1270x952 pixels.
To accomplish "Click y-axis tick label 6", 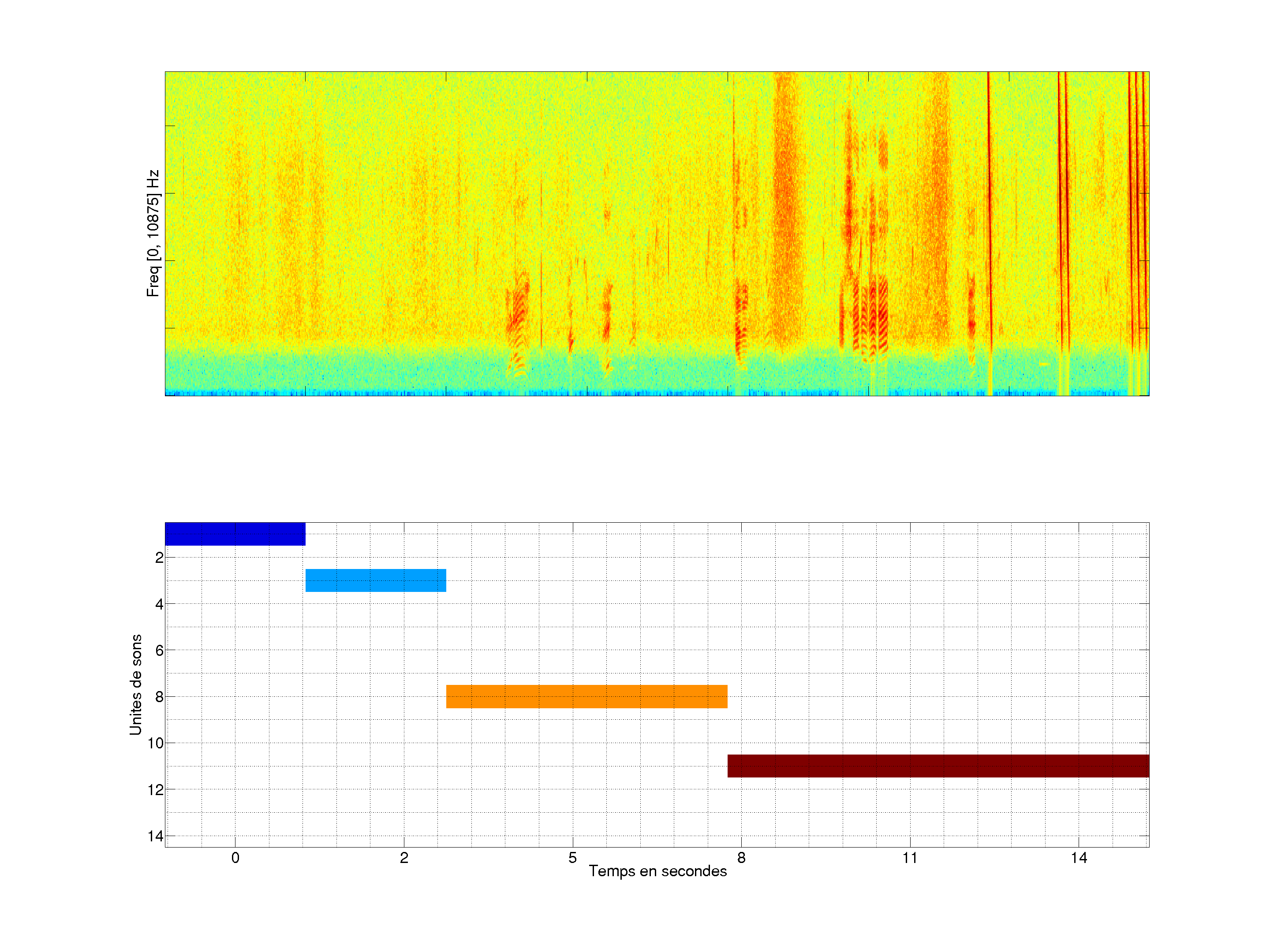I will coord(159,650).
